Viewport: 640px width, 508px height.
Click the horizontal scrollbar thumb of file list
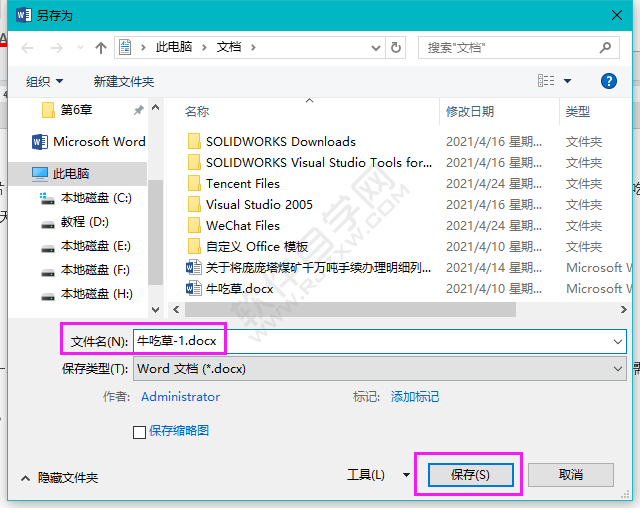pyautogui.click(x=350, y=310)
